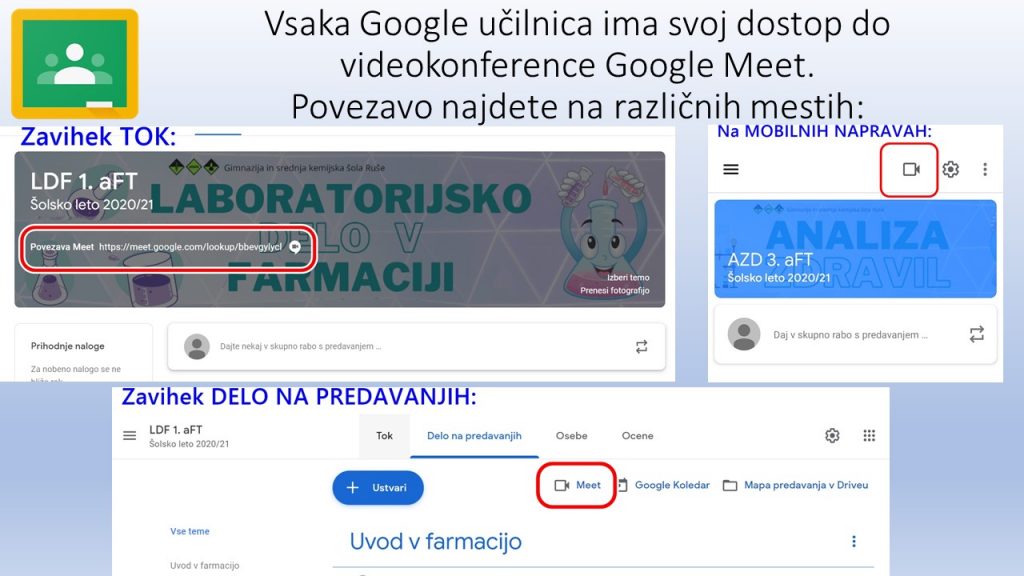1024x576 pixels.
Task: Click the blue Ustvari button
Action: click(x=378, y=488)
